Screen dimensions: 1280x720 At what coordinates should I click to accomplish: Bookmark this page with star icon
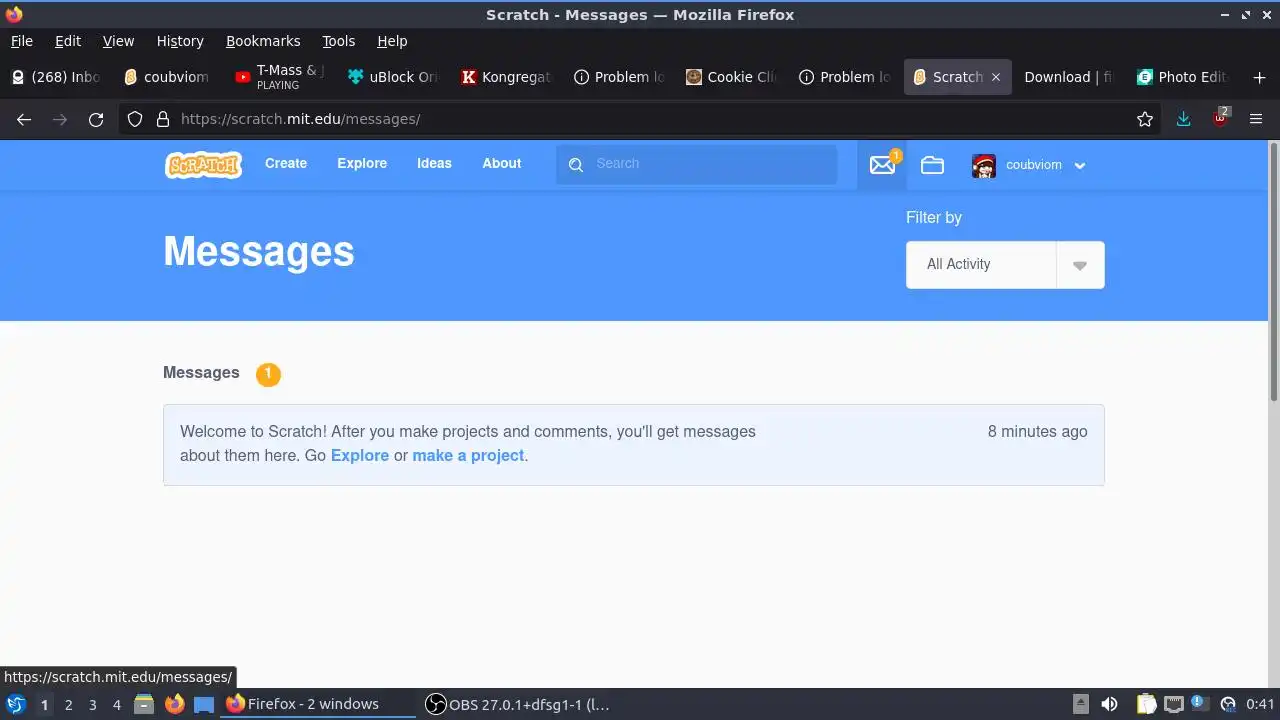tap(1145, 119)
